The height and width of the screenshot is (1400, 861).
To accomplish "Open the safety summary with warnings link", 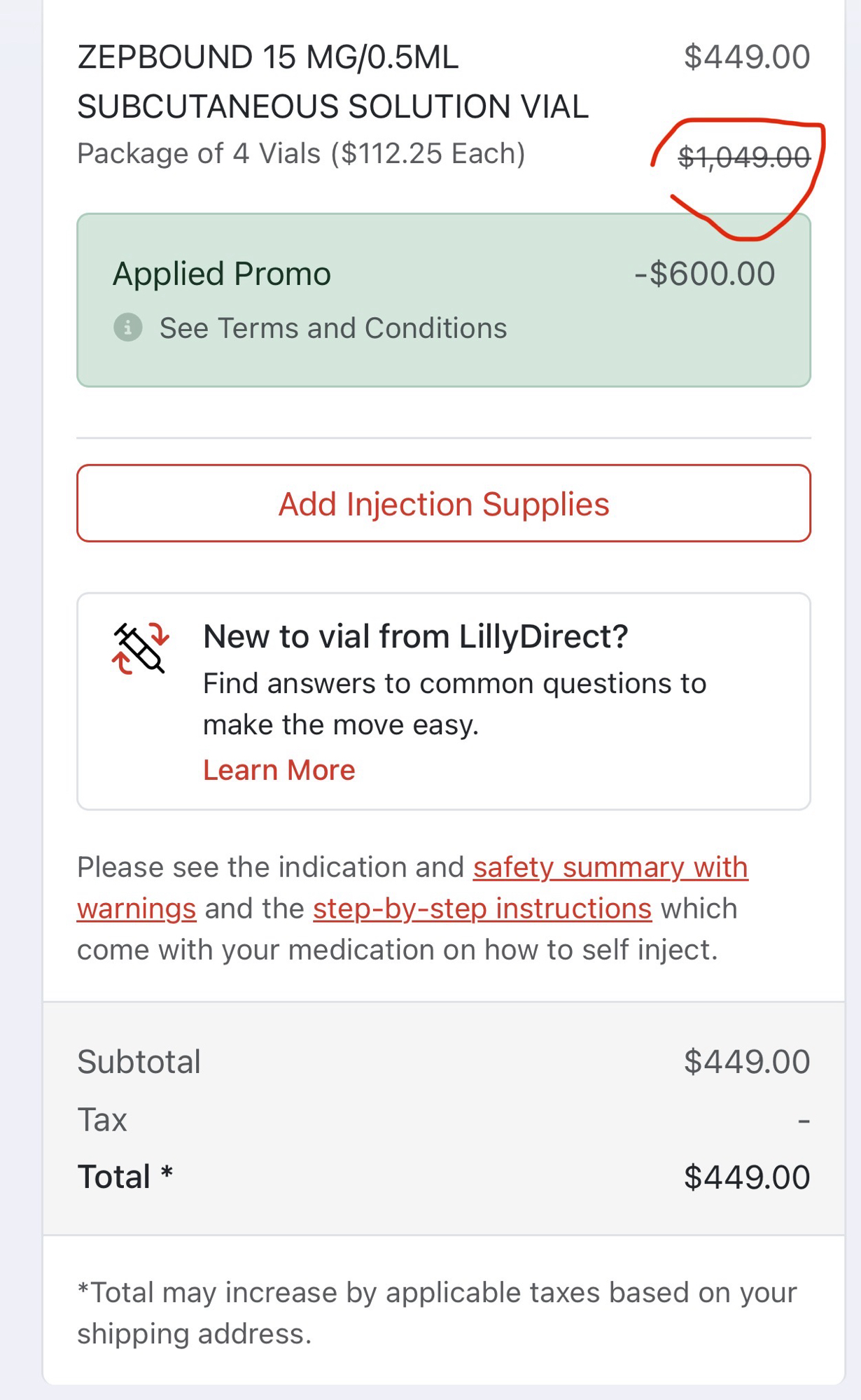I will (610, 868).
